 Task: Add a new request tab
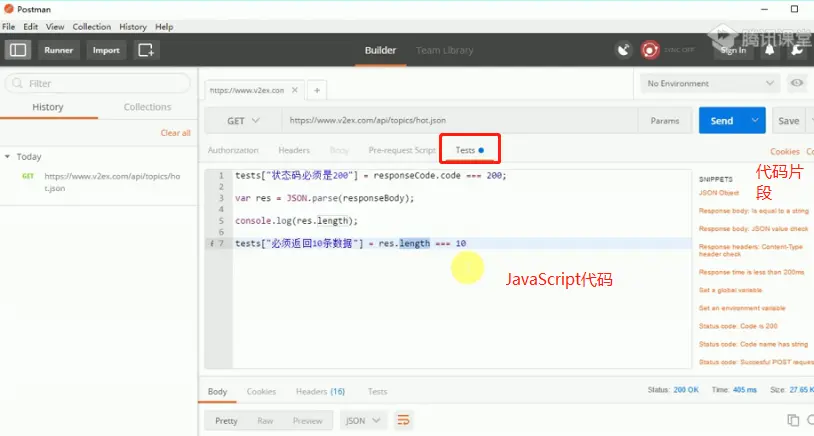point(317,90)
